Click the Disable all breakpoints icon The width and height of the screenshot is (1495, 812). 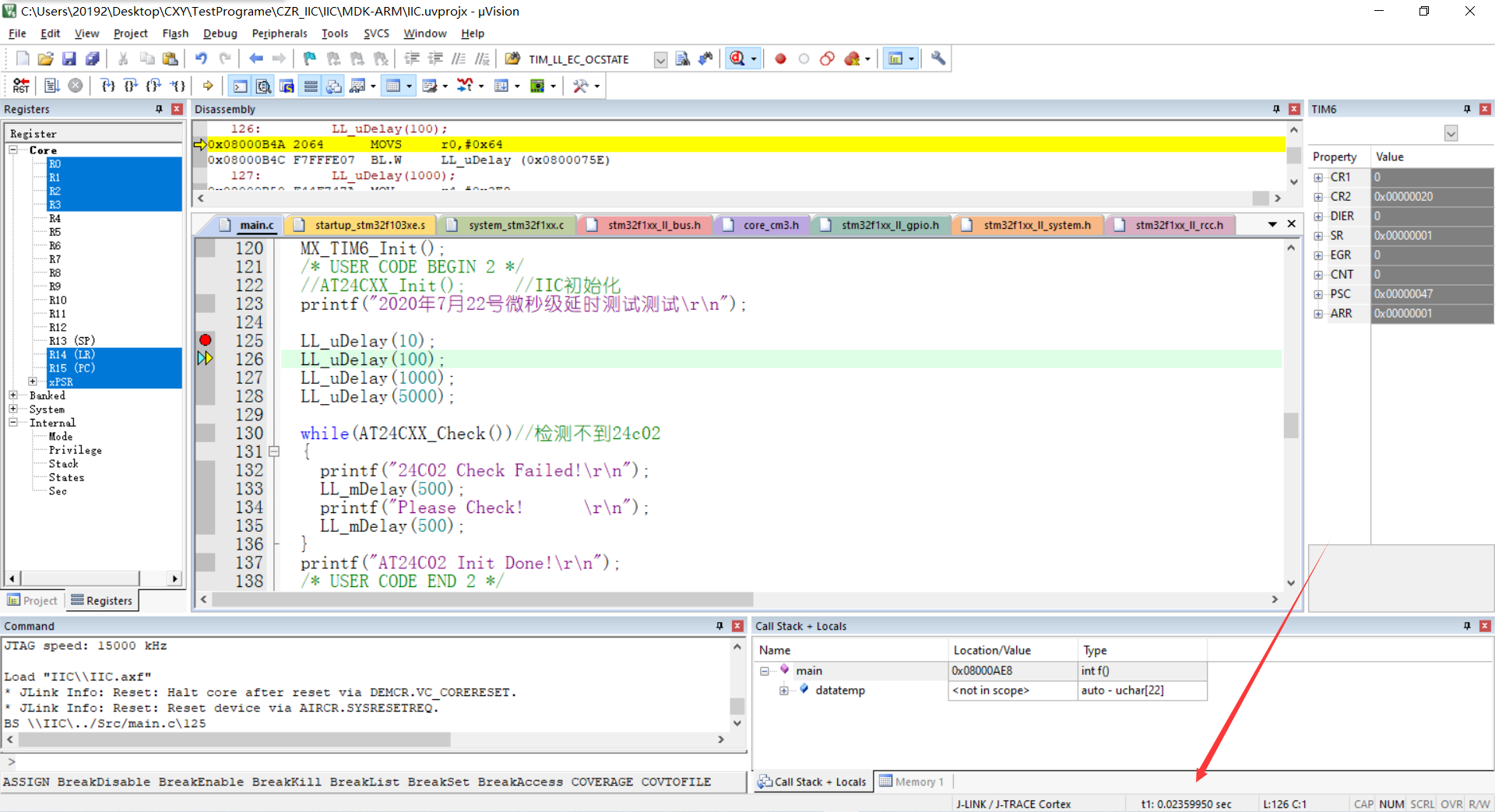coord(827,58)
